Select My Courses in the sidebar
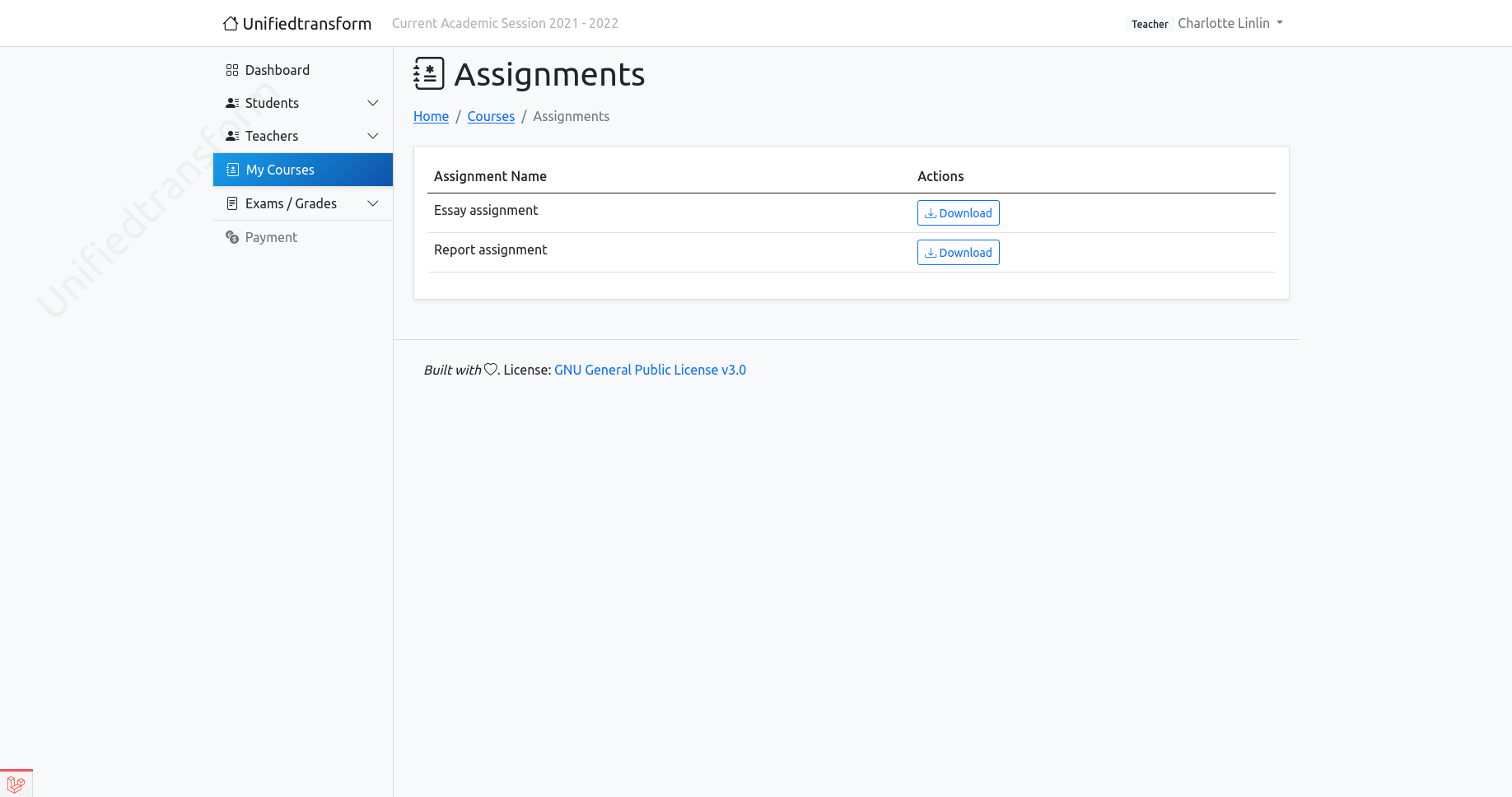 303,170
